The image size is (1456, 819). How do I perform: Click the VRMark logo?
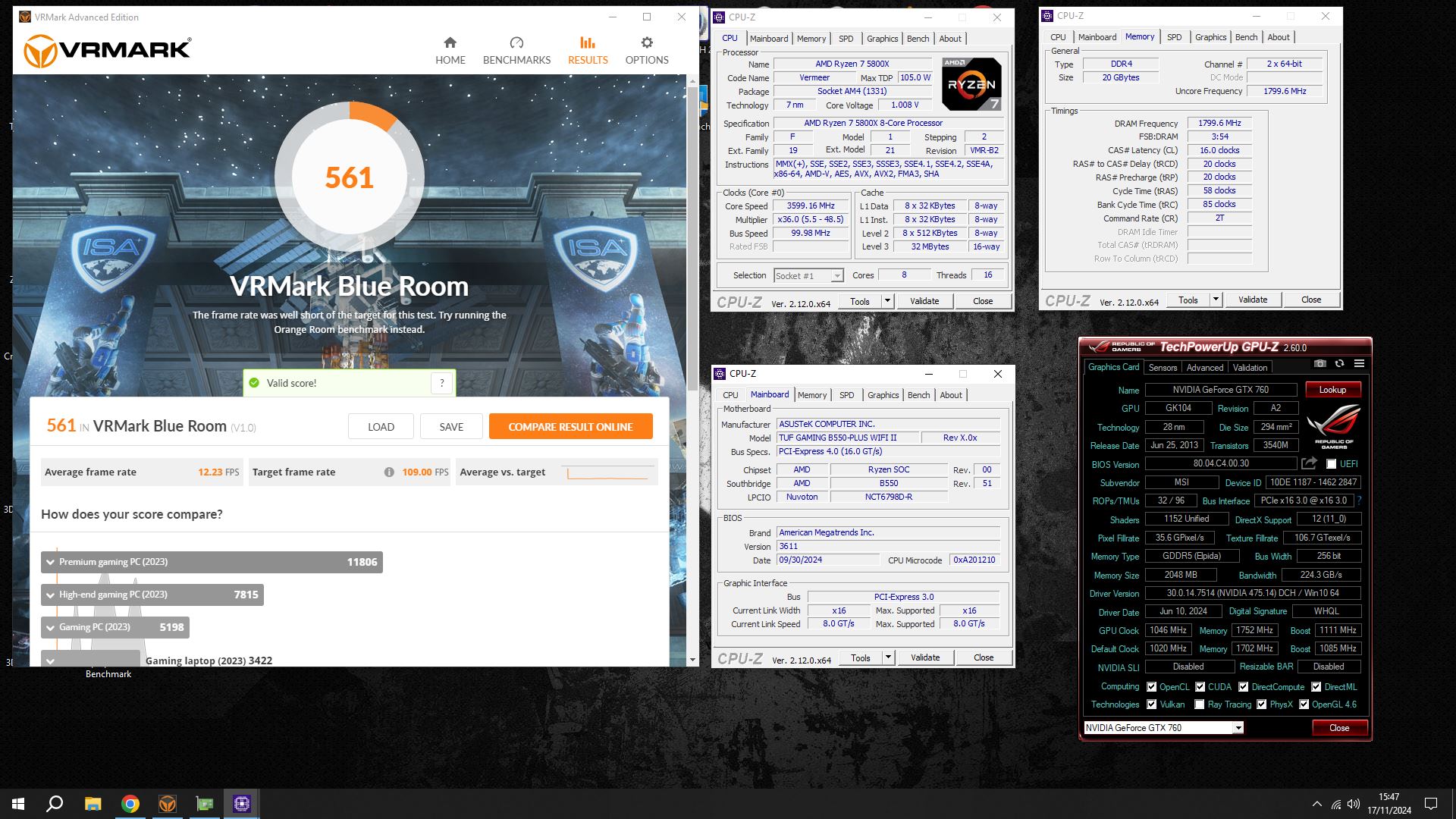point(108,50)
